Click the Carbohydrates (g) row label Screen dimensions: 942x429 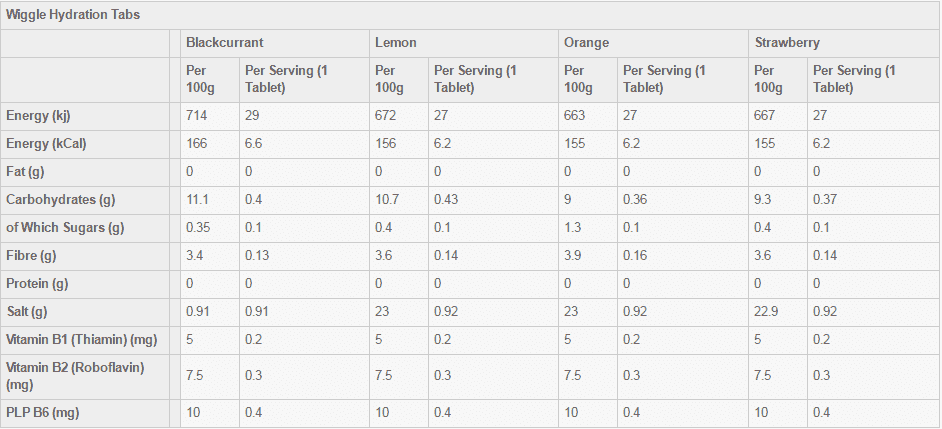point(60,199)
